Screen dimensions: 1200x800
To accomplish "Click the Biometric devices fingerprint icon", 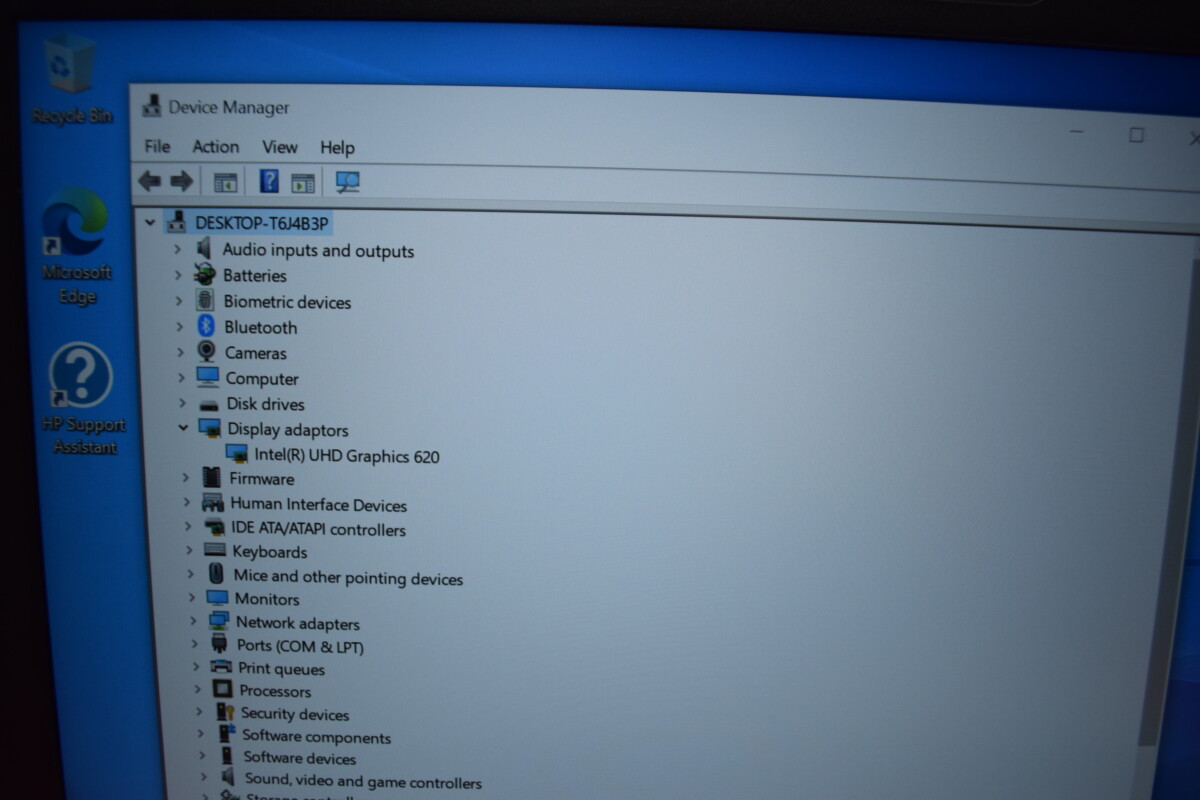I will tap(206, 301).
